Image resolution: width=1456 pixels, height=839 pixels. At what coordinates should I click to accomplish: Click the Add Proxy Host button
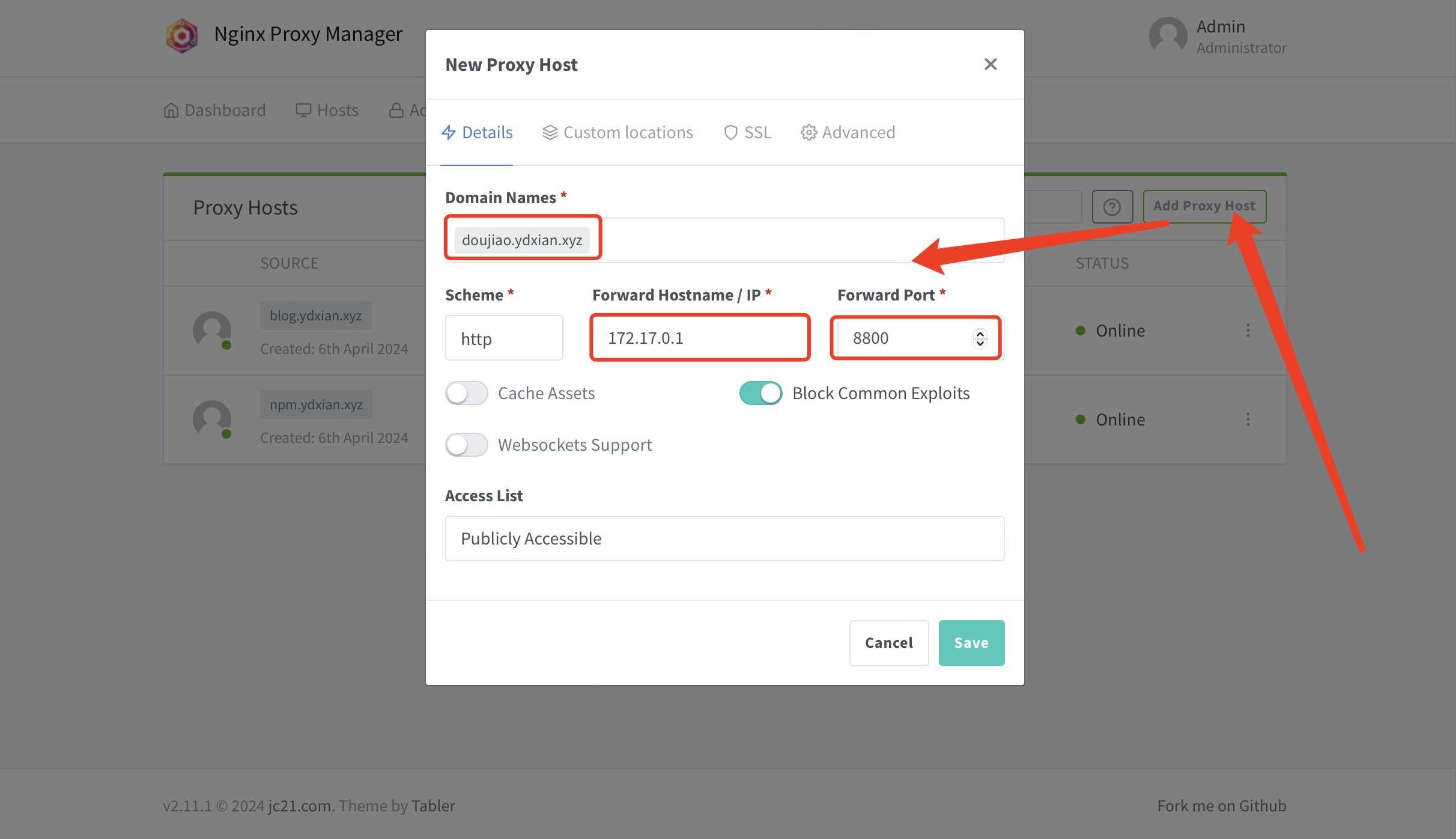pyautogui.click(x=1204, y=206)
